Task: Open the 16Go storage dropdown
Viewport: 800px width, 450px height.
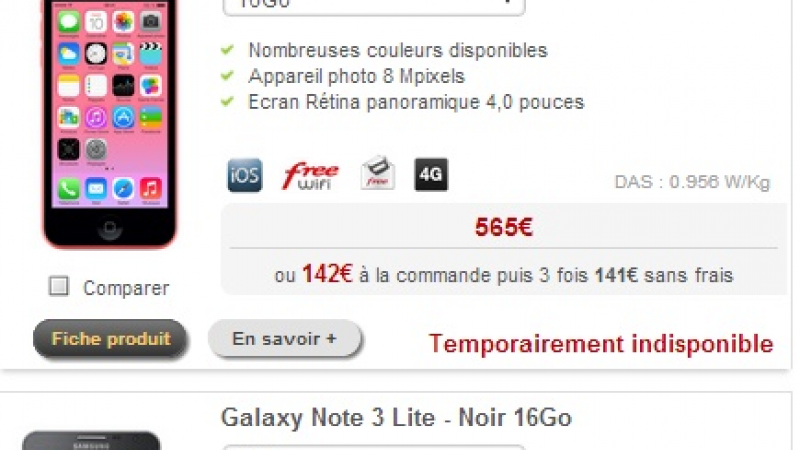Action: coord(374,5)
